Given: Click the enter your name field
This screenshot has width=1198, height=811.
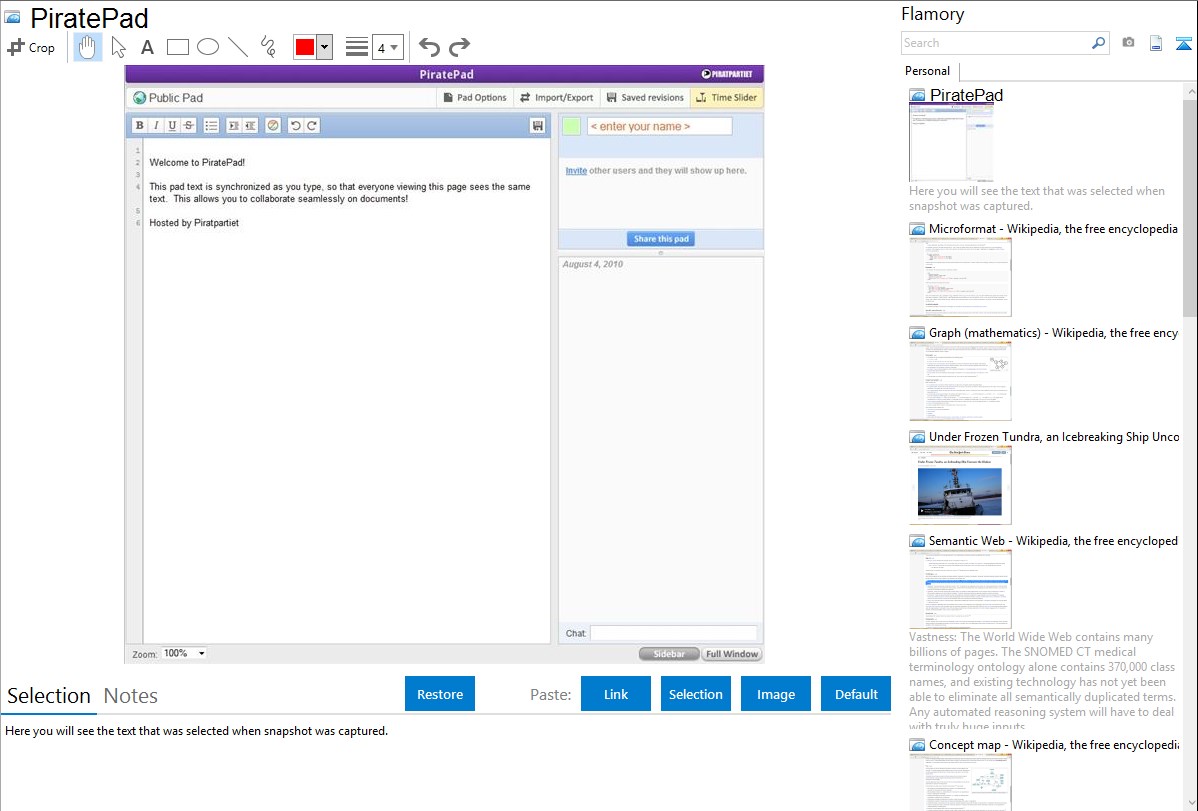Looking at the screenshot, I should 659,126.
